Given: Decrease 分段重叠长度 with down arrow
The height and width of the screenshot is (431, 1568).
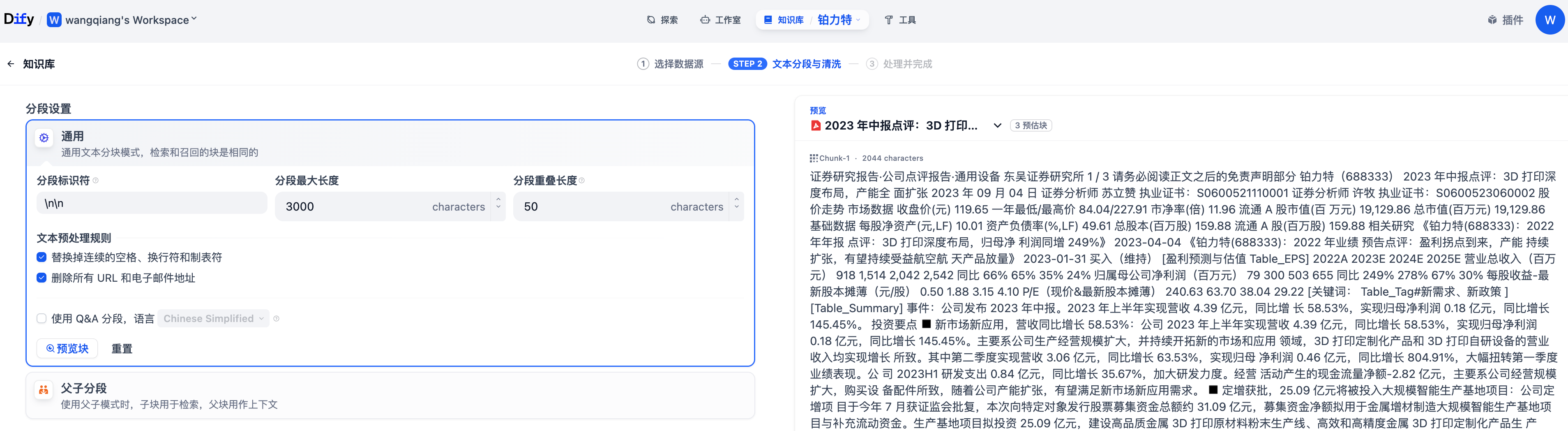Looking at the screenshot, I should (x=736, y=207).
